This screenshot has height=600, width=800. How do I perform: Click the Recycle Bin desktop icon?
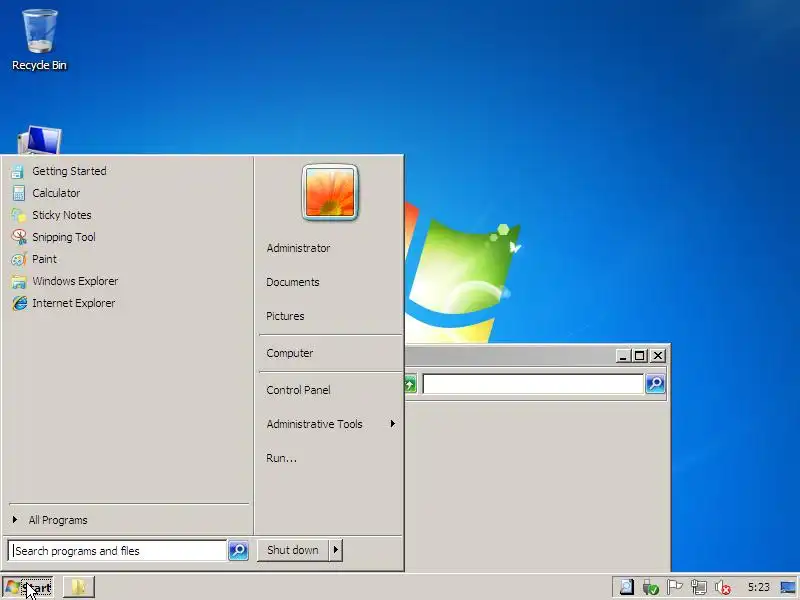[39, 40]
